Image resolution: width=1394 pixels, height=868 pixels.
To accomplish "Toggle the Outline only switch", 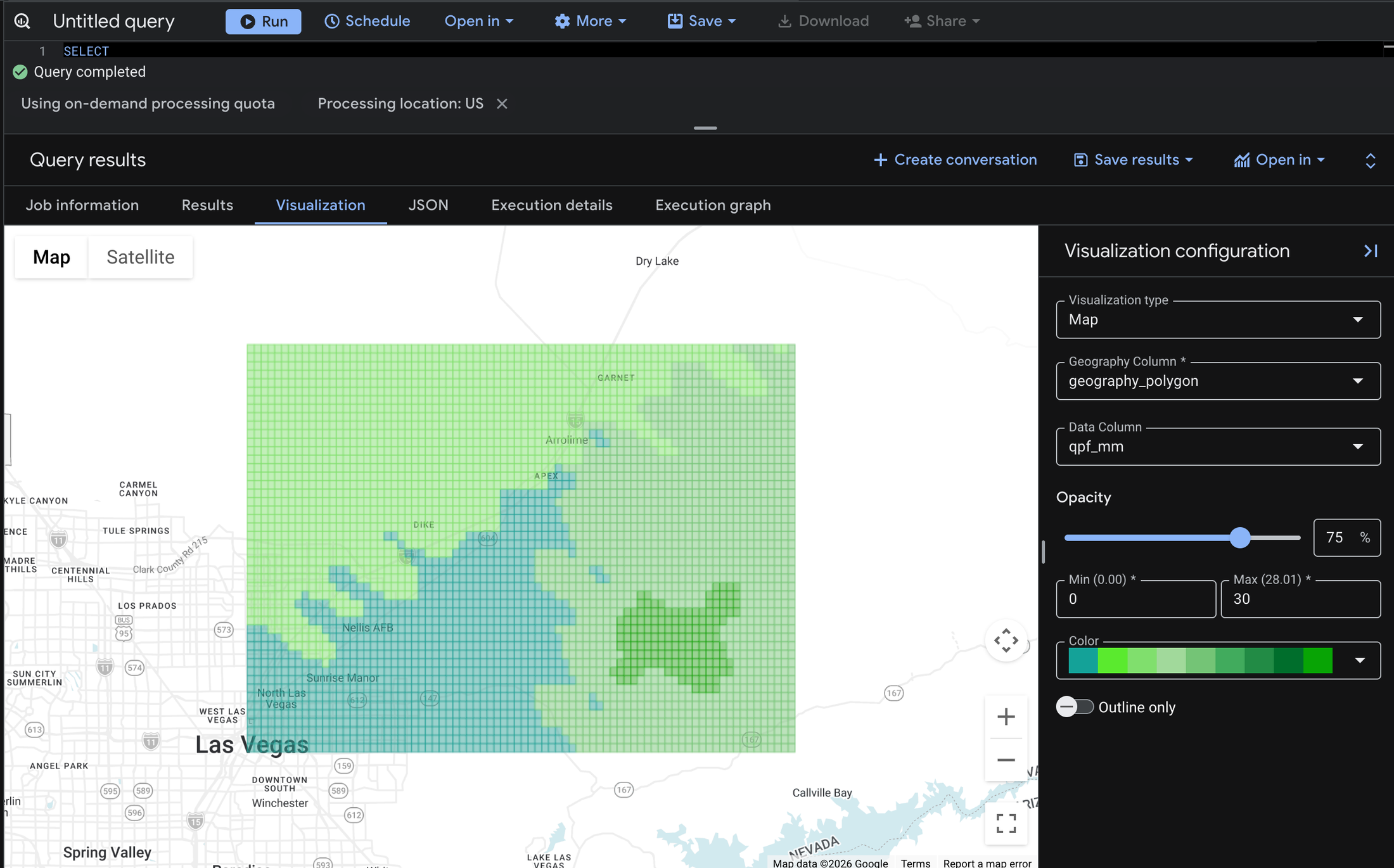I will pyautogui.click(x=1075, y=707).
